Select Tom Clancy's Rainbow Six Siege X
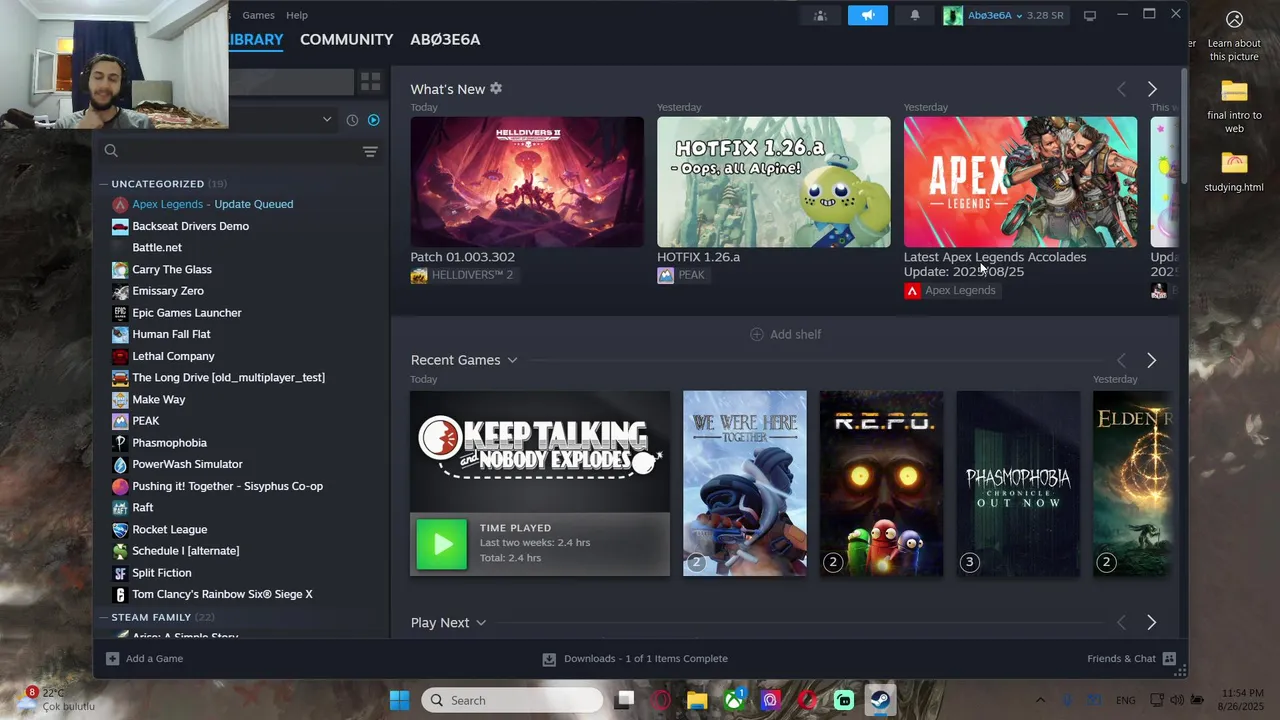 pyautogui.click(x=222, y=594)
